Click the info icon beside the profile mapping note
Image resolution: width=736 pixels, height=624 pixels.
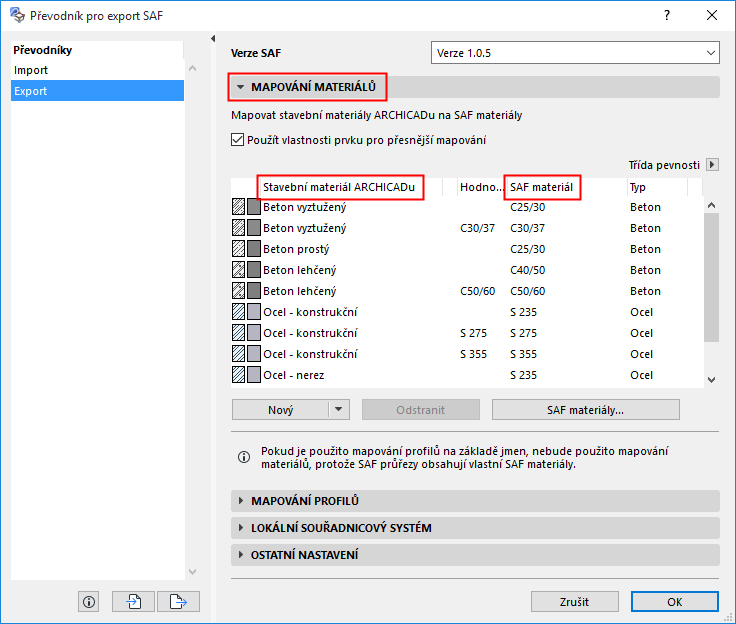tap(244, 457)
